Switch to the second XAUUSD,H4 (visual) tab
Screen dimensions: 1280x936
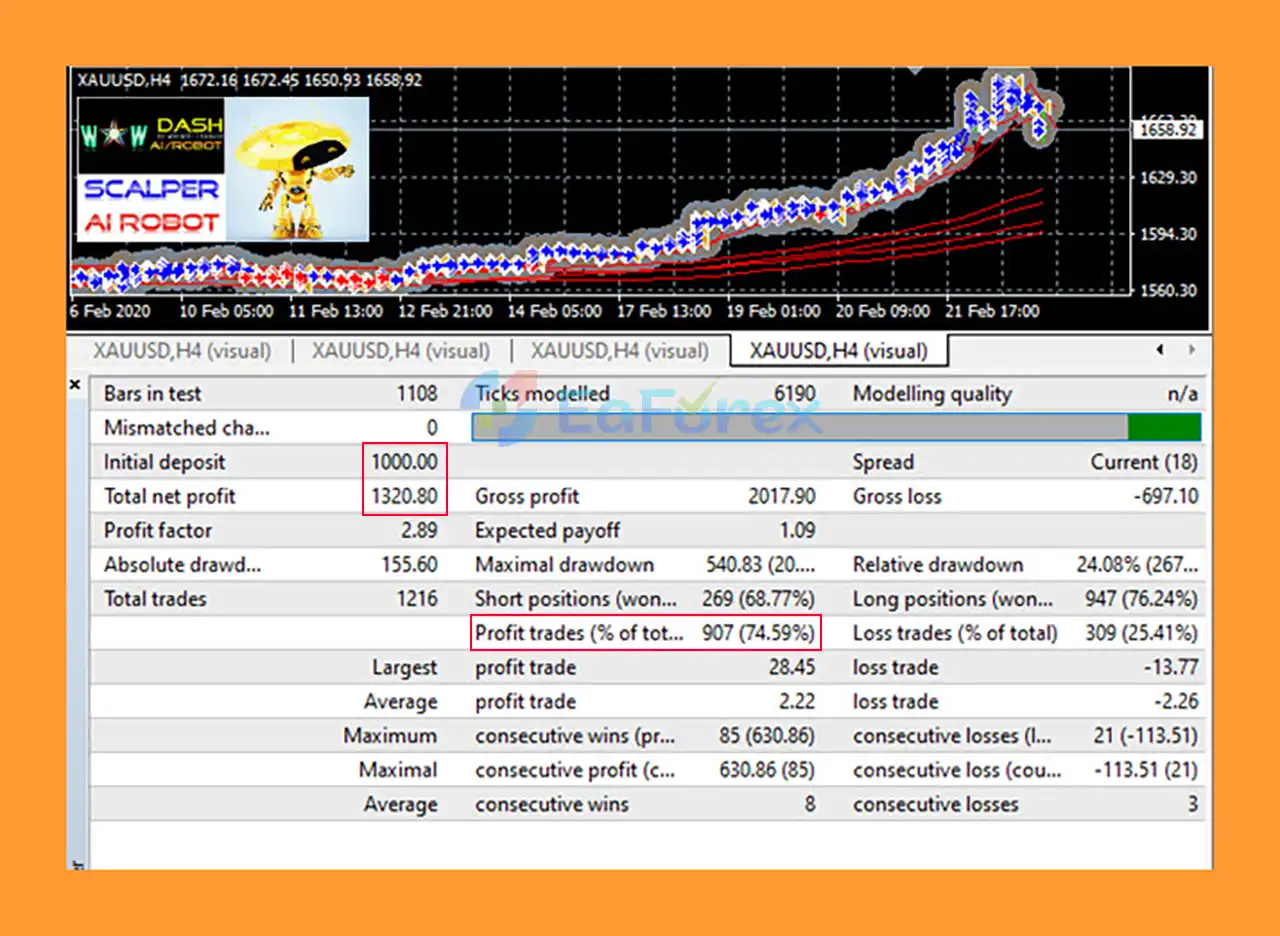click(x=400, y=351)
